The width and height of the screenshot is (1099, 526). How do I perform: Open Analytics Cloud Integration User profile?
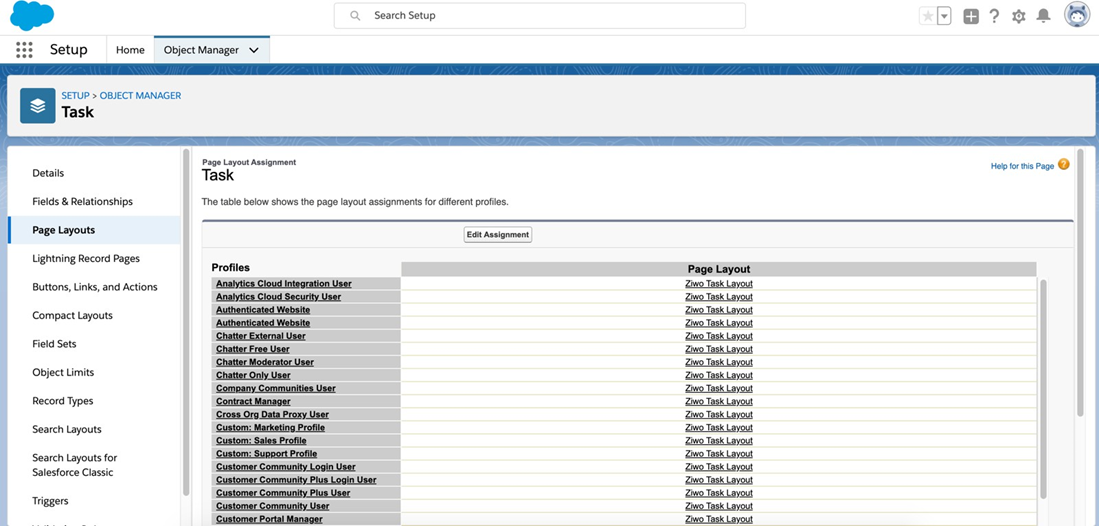[284, 283]
